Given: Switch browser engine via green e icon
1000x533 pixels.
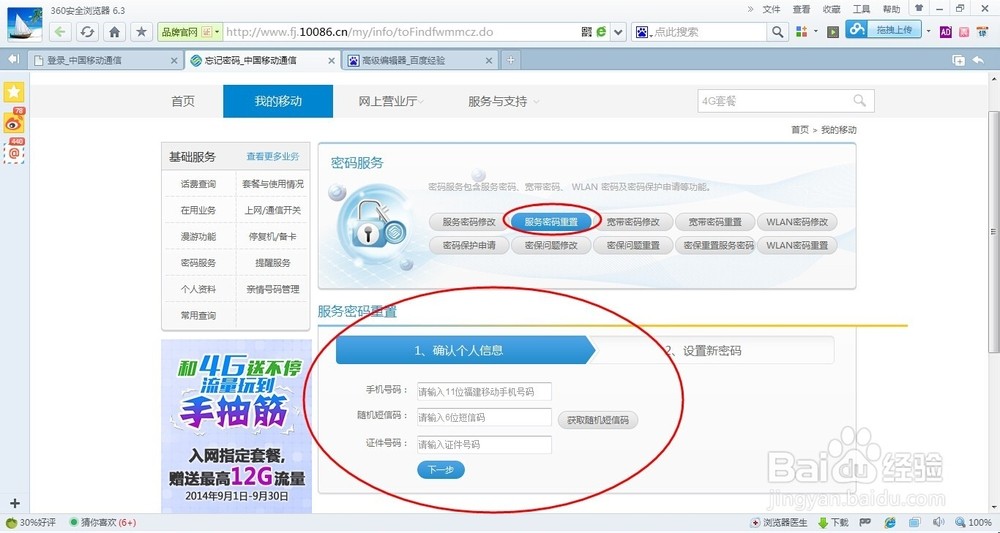Looking at the screenshot, I should point(601,32).
